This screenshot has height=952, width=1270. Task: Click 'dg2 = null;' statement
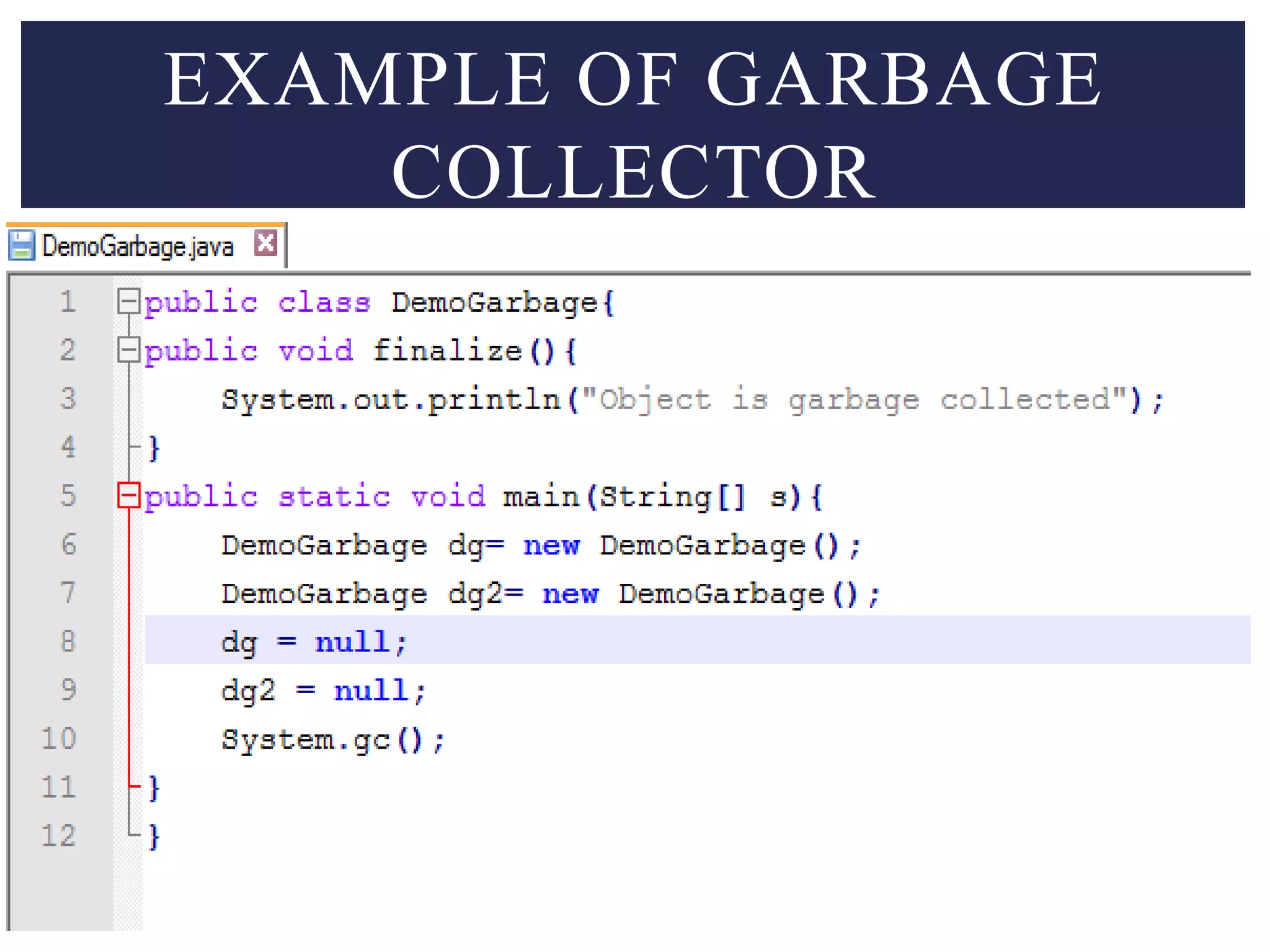pyautogui.click(x=323, y=690)
